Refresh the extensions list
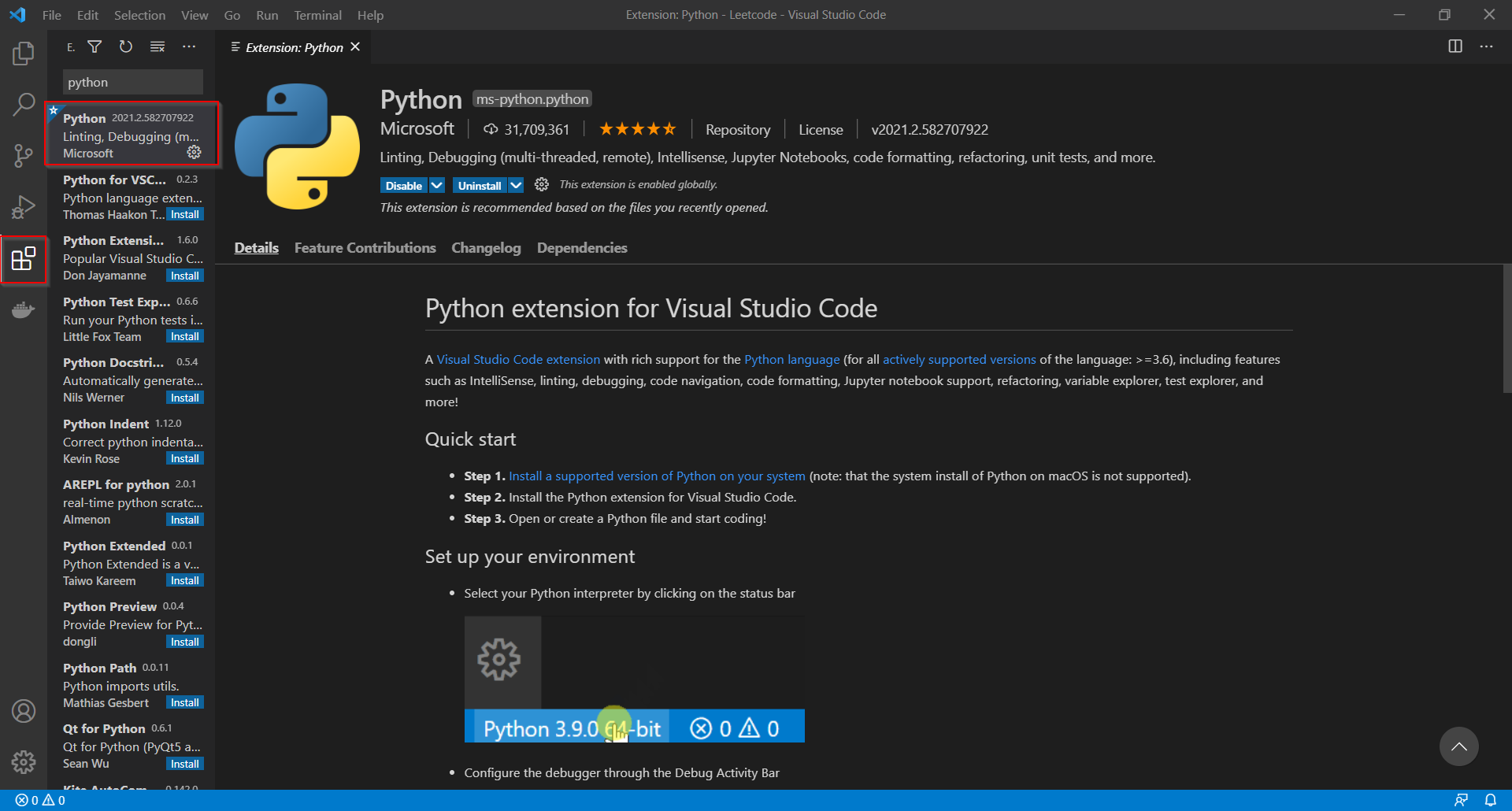The width and height of the screenshot is (1512, 811). (x=125, y=46)
